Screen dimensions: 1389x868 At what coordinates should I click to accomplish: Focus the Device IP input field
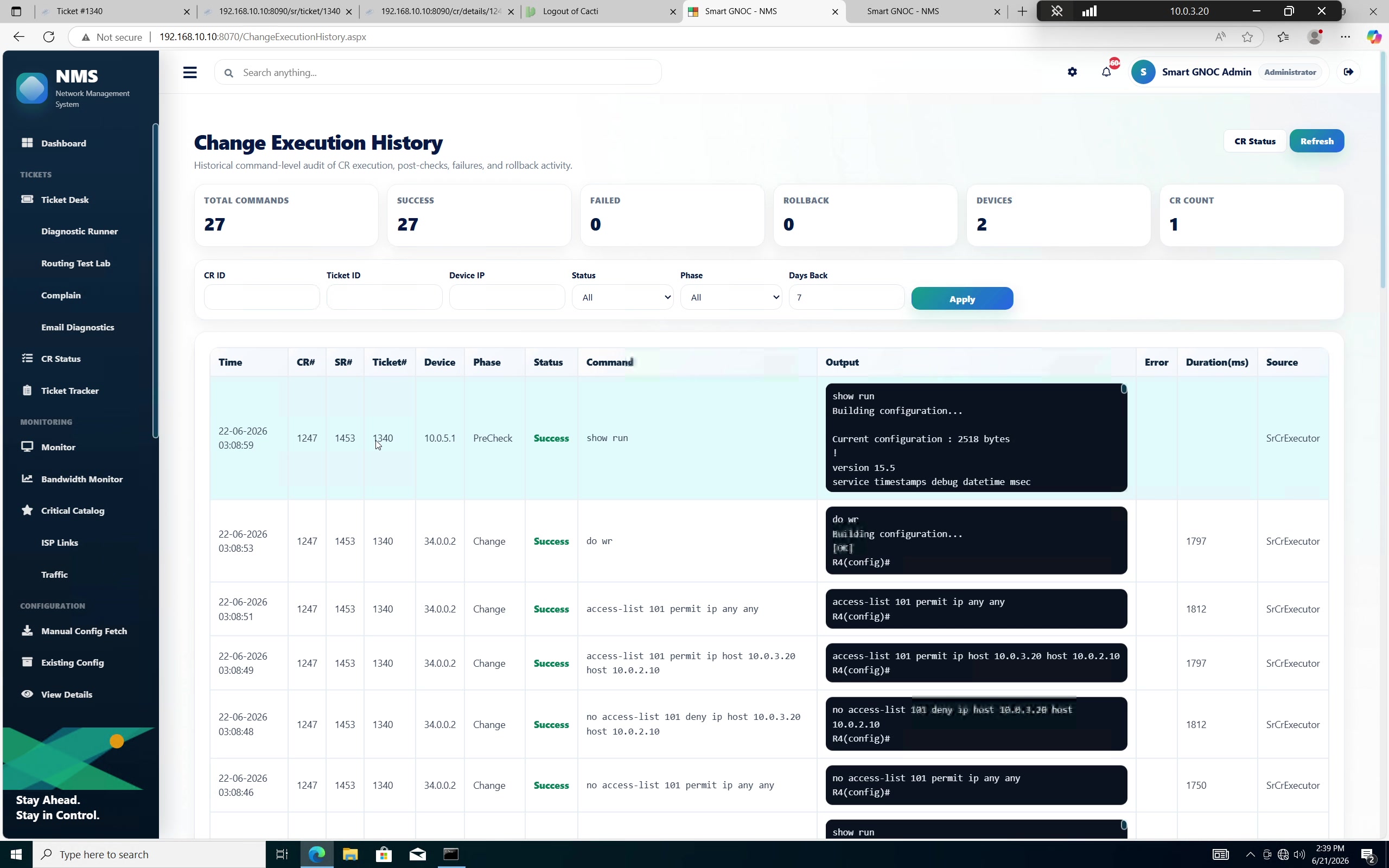tap(507, 297)
